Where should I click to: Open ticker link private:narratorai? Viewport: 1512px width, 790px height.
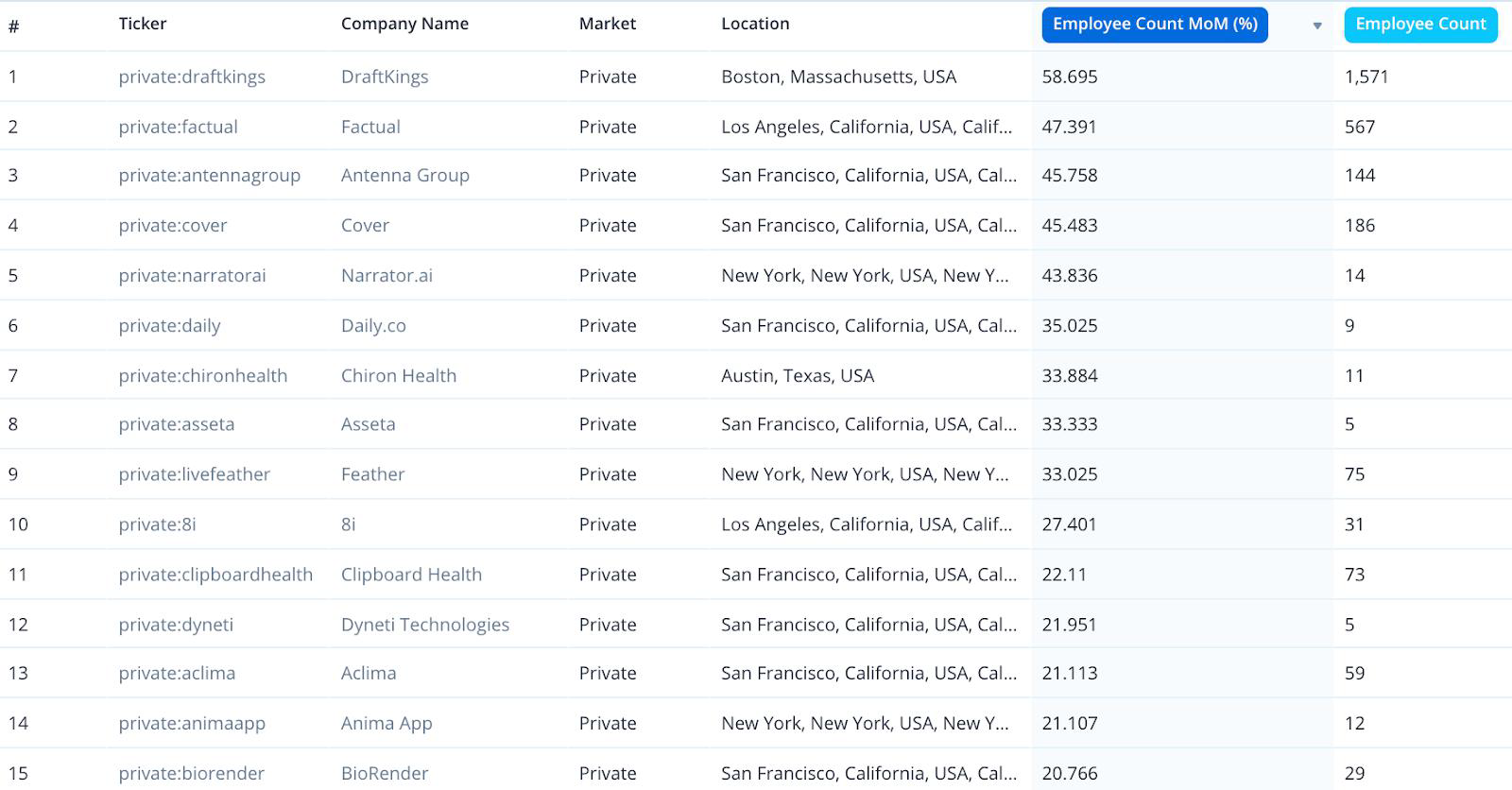point(192,275)
